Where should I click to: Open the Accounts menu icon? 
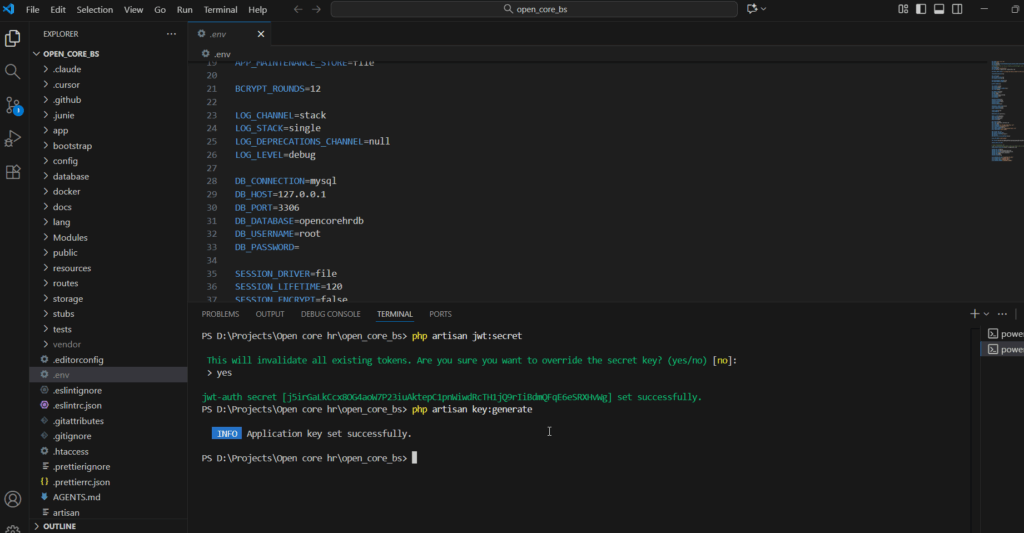pos(13,499)
